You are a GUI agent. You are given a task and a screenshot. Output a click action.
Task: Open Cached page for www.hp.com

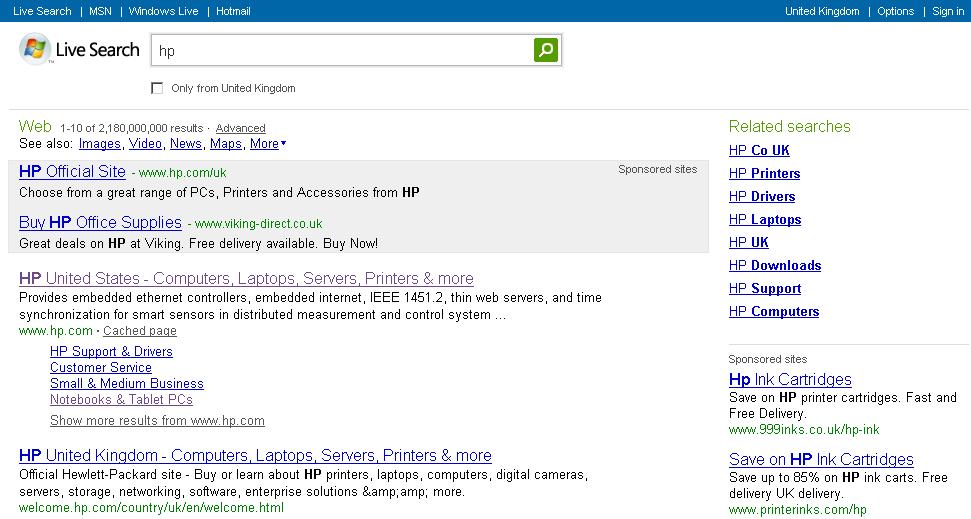point(140,331)
